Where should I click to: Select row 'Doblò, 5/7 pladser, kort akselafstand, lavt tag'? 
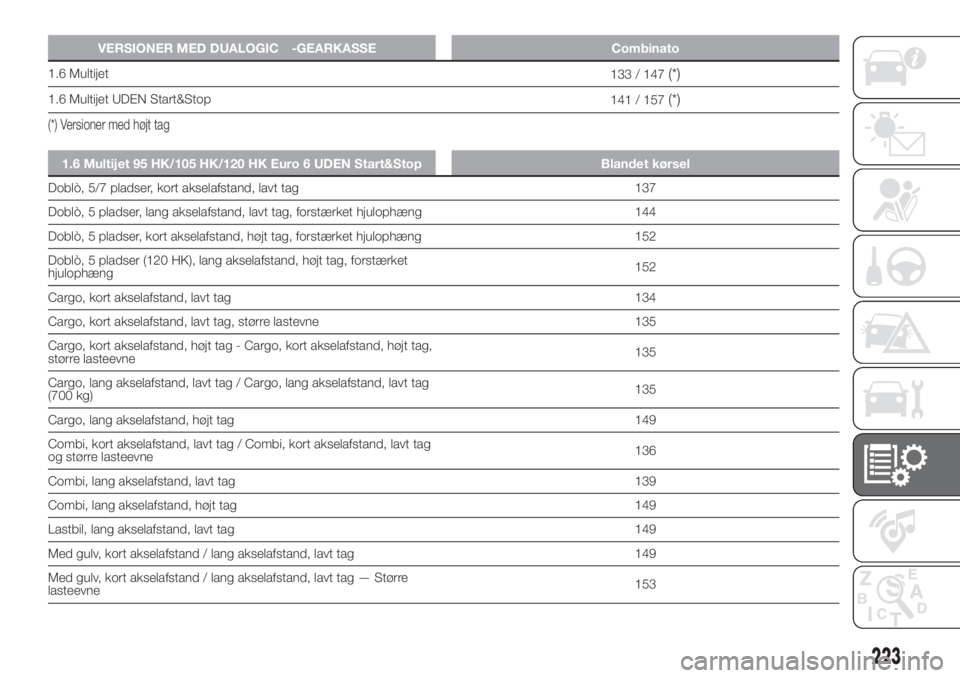(443, 188)
